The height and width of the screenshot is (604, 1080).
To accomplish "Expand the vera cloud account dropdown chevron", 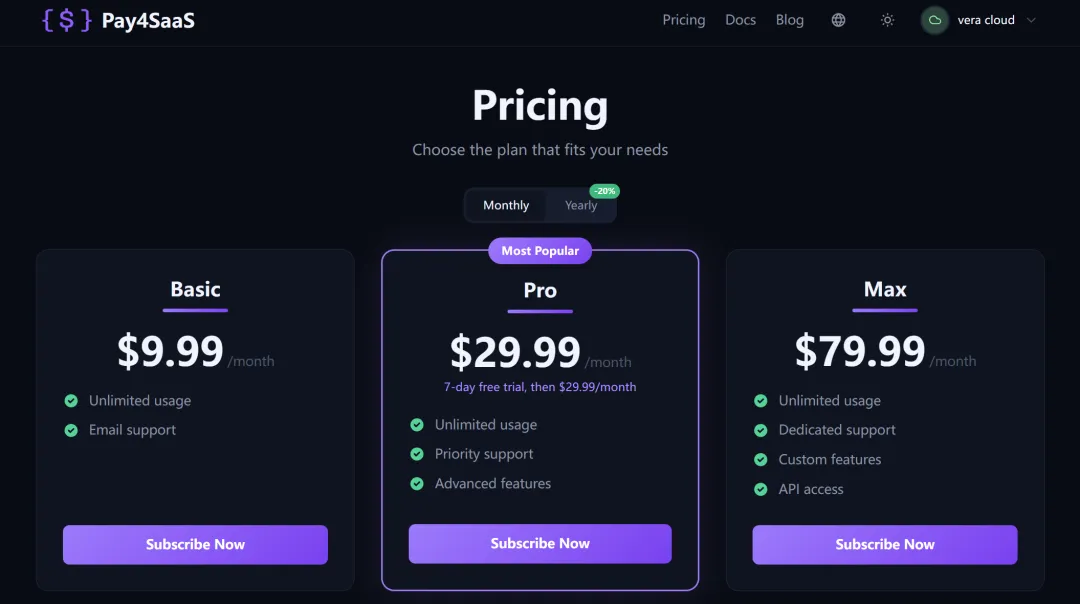I will [1031, 20].
